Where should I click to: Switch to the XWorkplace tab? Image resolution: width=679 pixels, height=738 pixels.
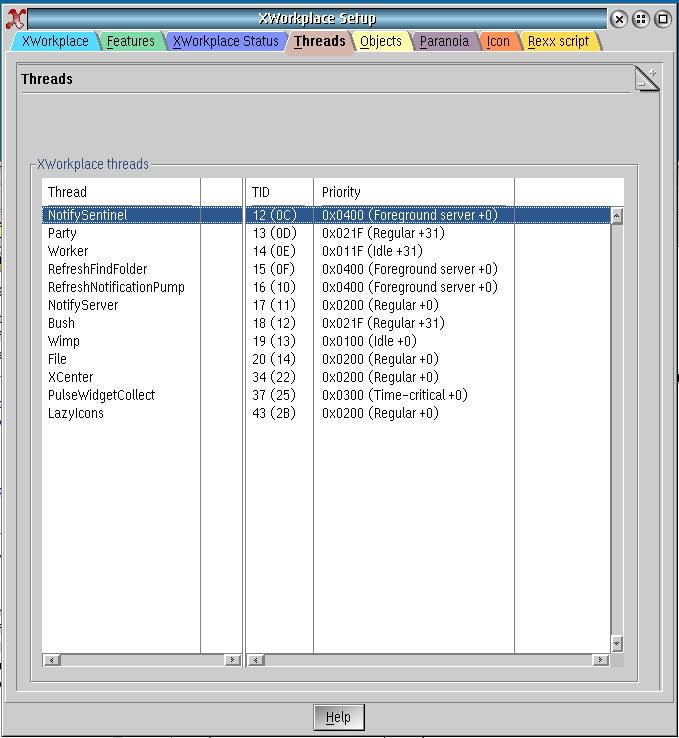point(55,41)
